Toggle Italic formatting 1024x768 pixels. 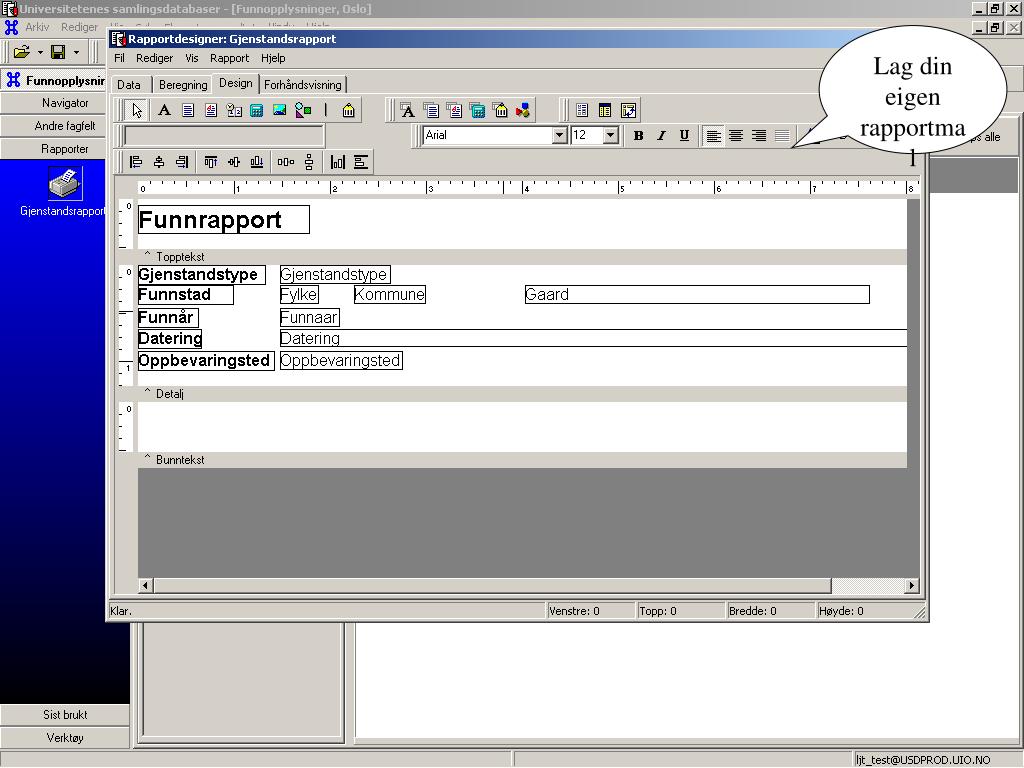[x=662, y=135]
